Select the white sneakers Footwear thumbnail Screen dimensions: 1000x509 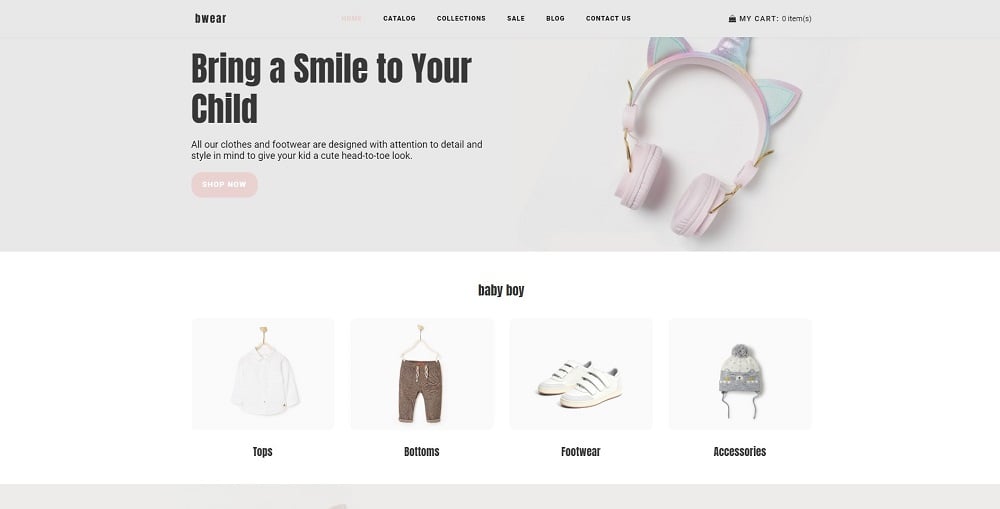581,374
